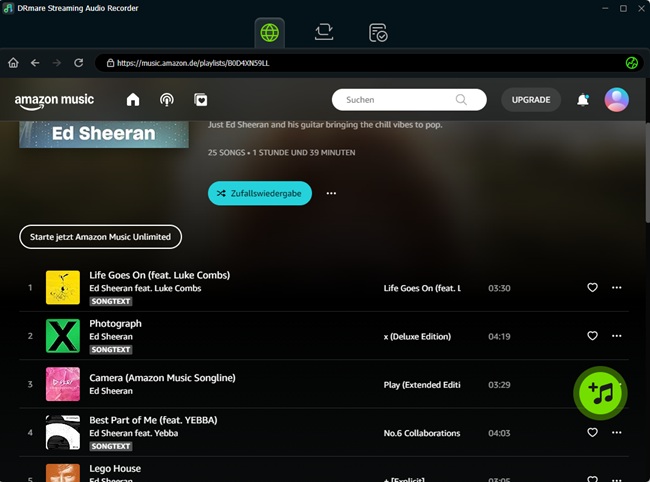Click duration 04:19 of Photograph
650x482 pixels.
point(499,337)
